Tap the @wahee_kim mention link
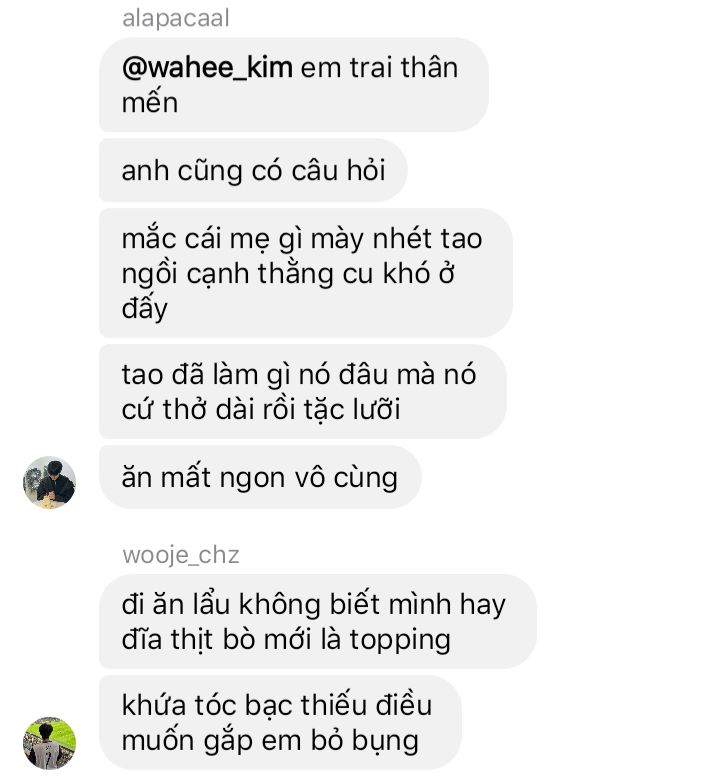The image size is (720, 782). (x=207, y=67)
